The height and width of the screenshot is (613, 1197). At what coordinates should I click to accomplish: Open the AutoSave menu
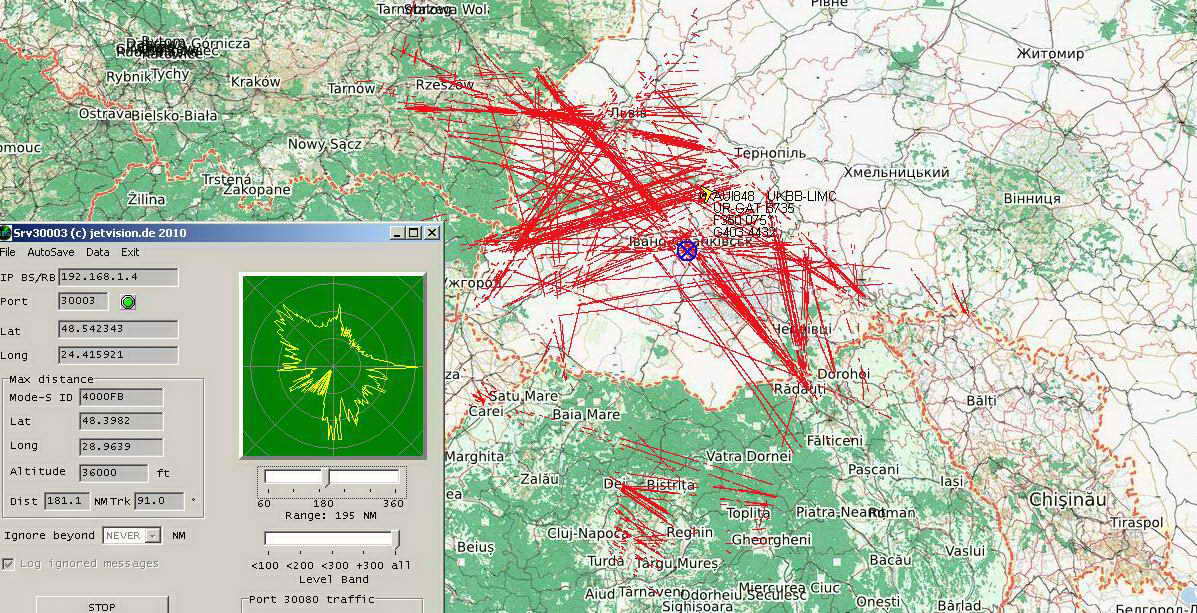click(50, 253)
